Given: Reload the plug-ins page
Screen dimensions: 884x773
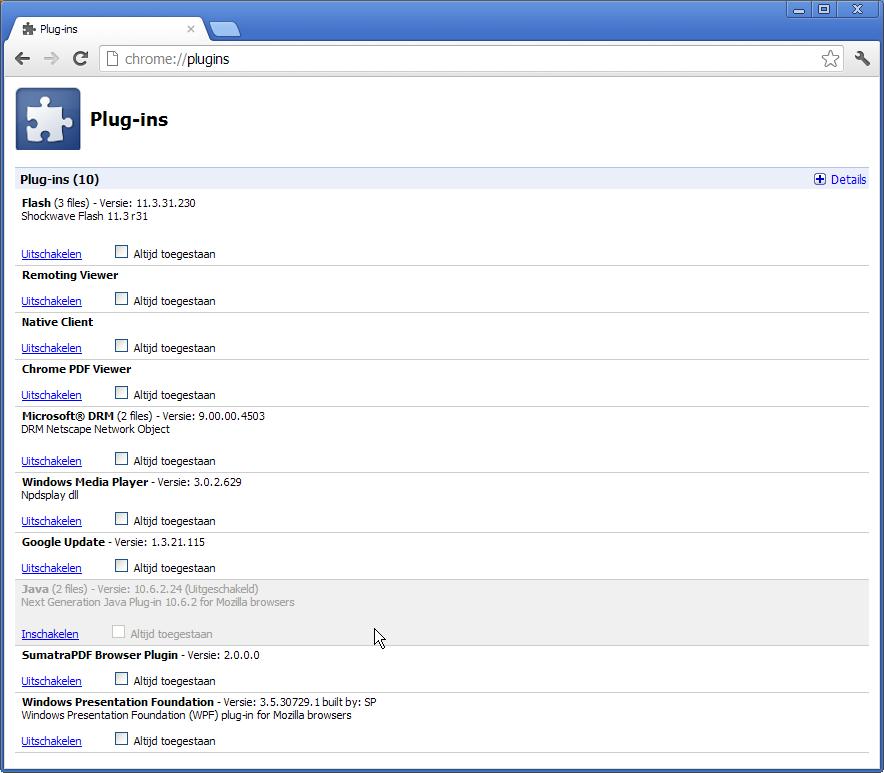Looking at the screenshot, I should pos(80,59).
